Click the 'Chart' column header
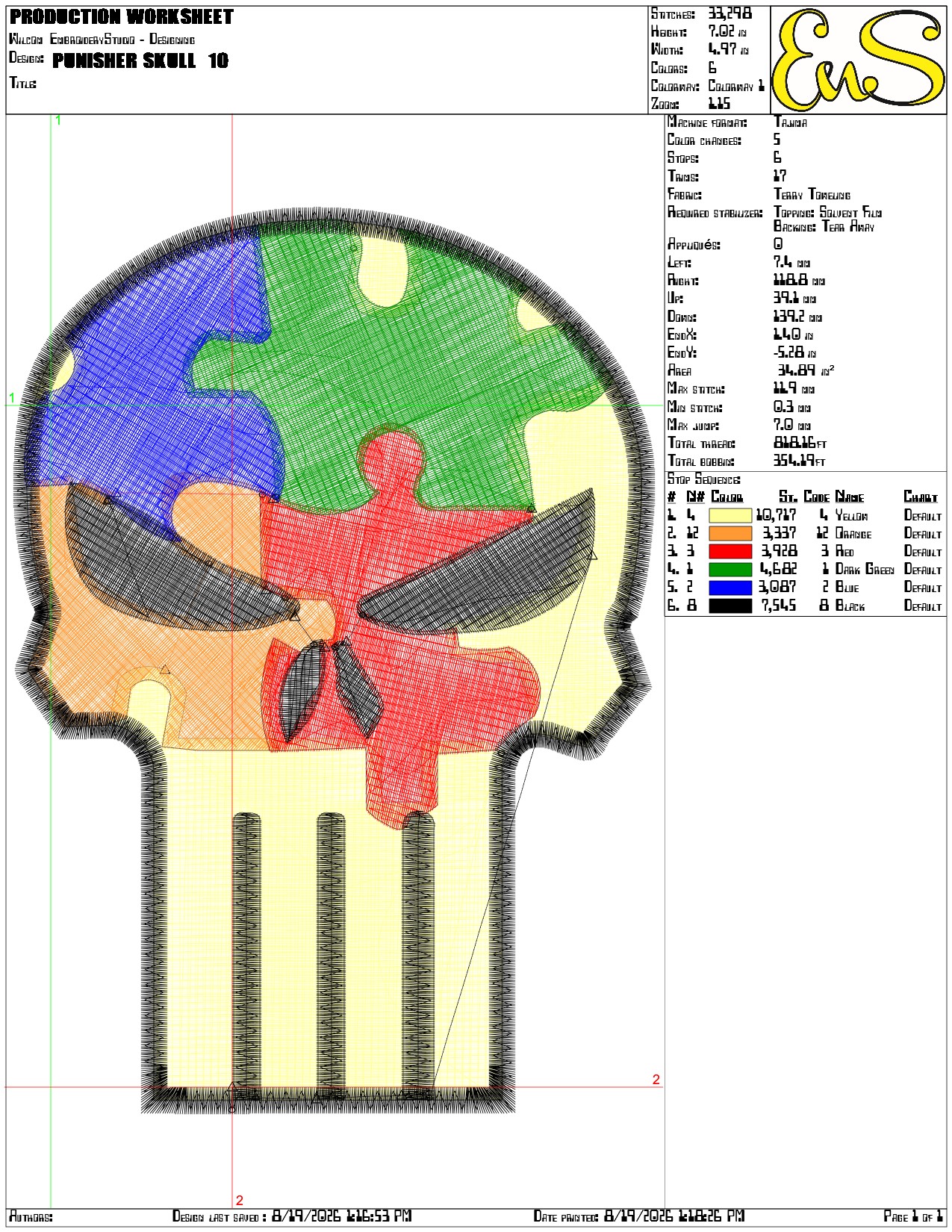 coord(921,497)
